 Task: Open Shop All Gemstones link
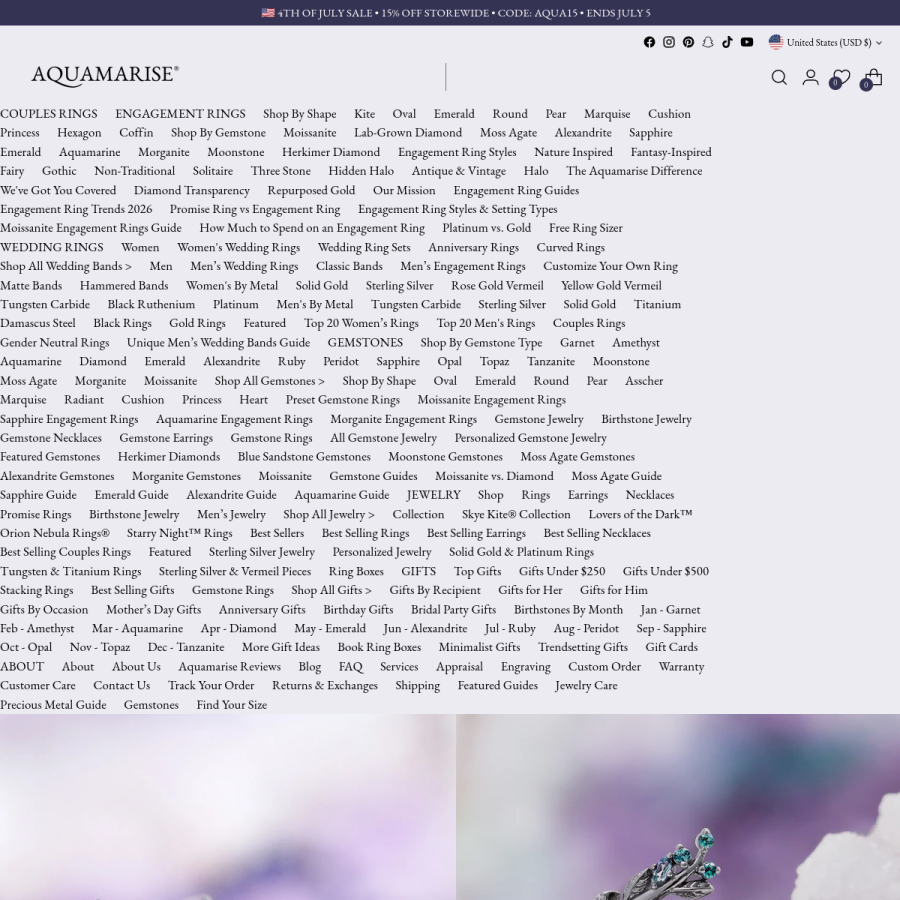270,381
